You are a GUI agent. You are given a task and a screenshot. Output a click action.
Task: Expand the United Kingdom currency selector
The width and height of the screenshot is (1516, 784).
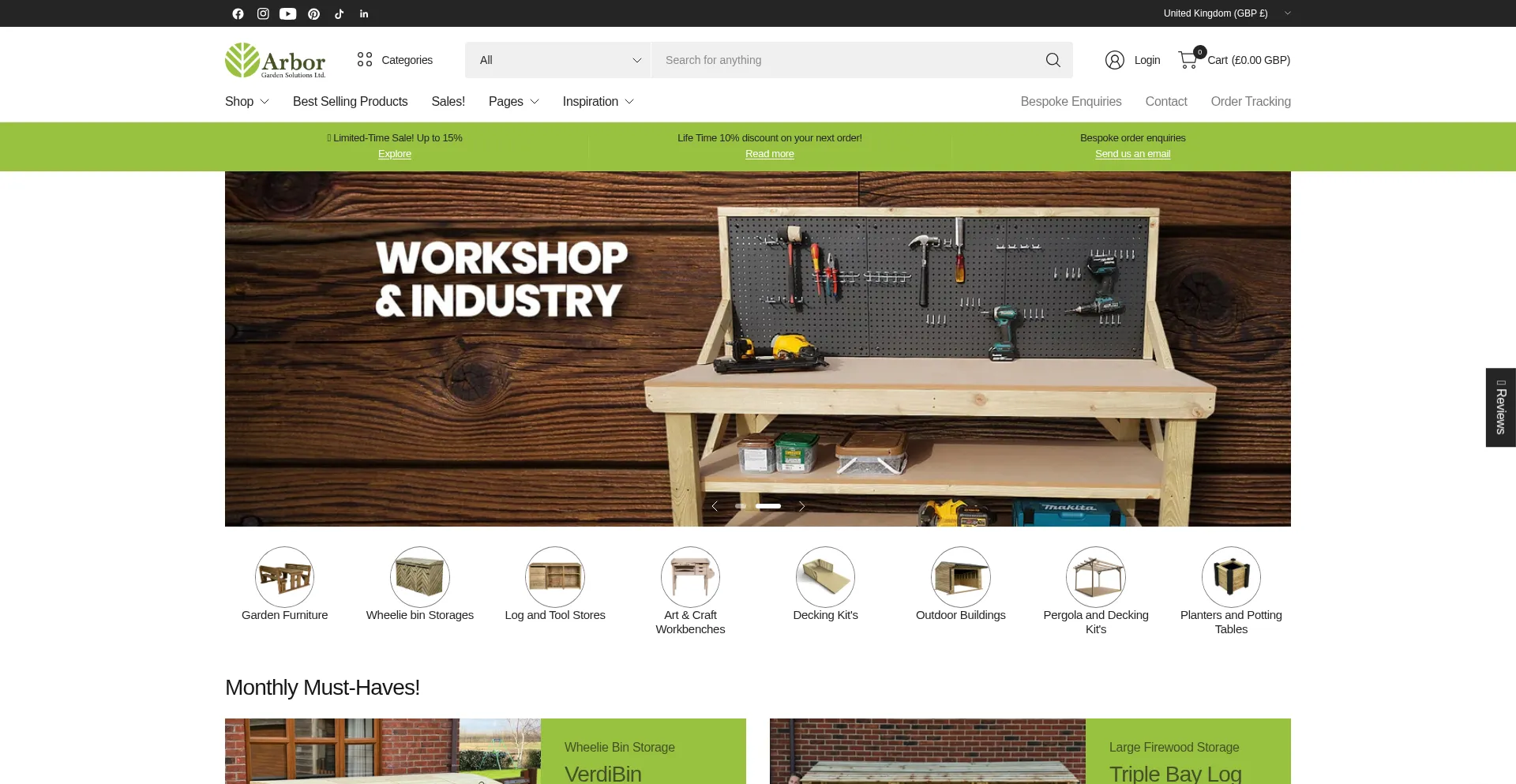[1226, 13]
